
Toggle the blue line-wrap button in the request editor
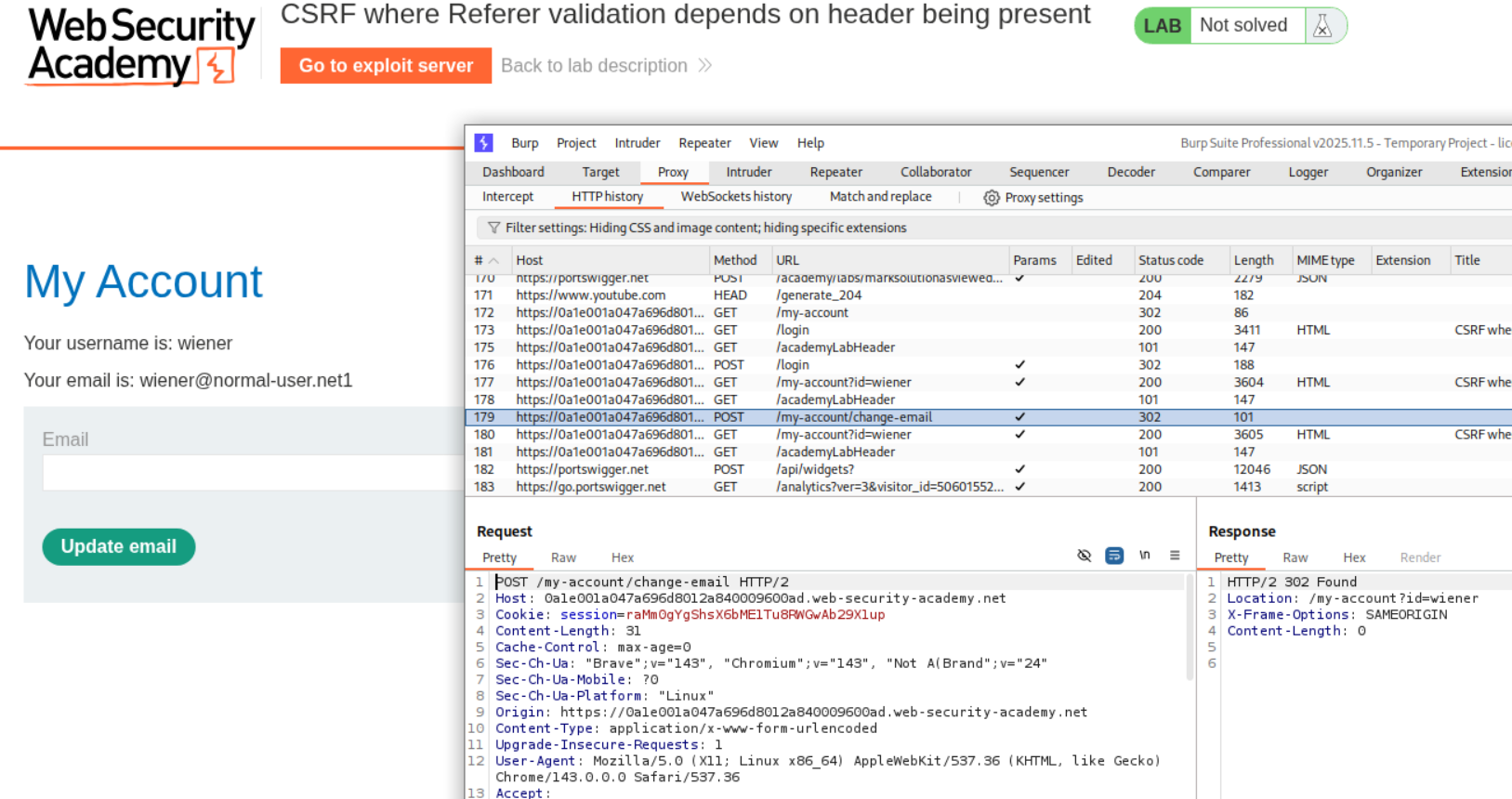tap(1114, 556)
